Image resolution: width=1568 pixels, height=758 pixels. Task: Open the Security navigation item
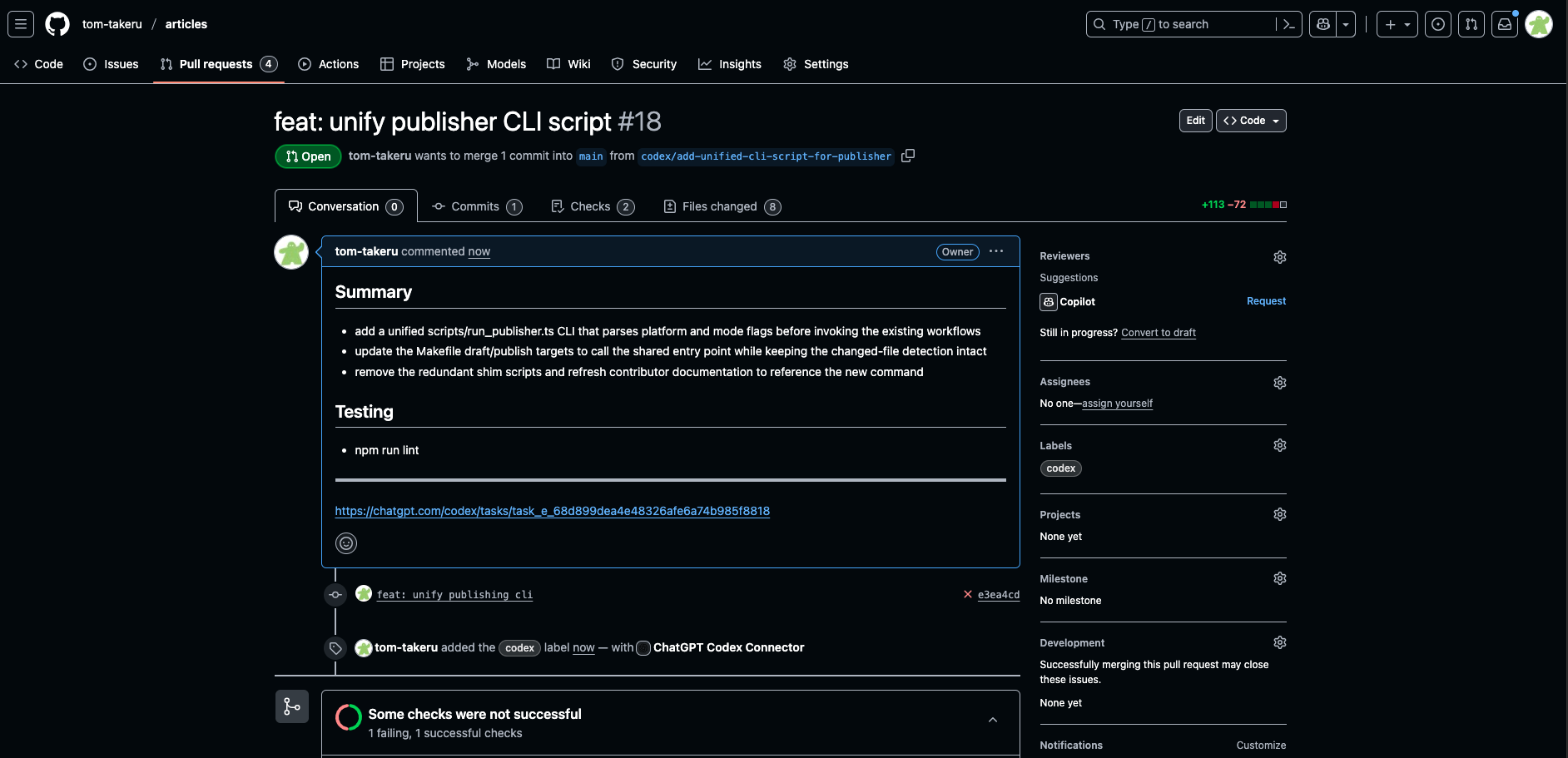(643, 63)
